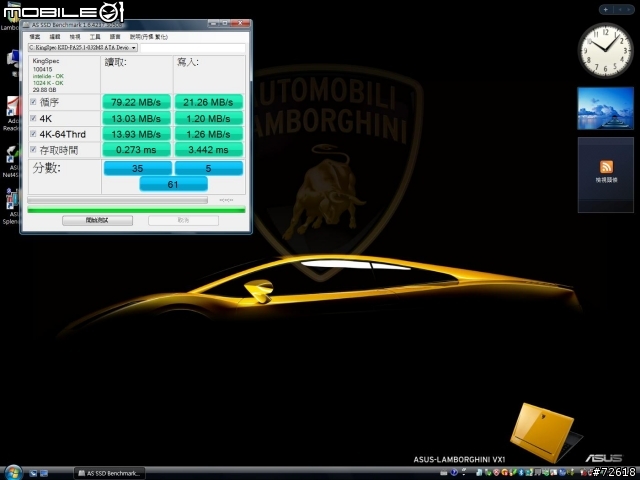Click the 3.442 ms write access time
The height and width of the screenshot is (480, 640).
click(x=209, y=150)
